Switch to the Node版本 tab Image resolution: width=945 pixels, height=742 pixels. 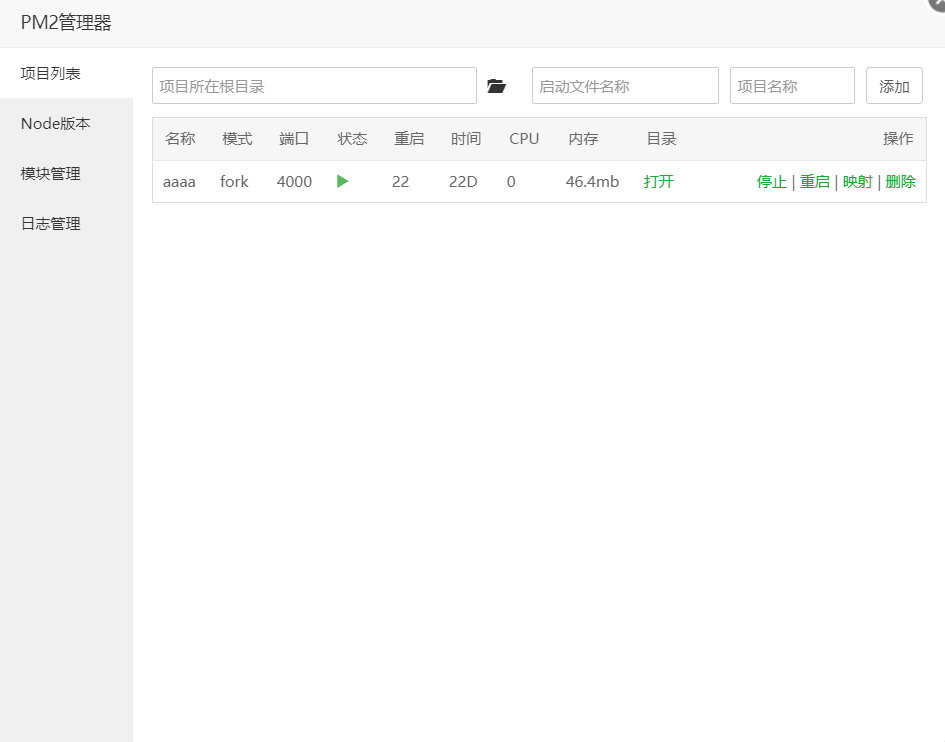[66, 124]
